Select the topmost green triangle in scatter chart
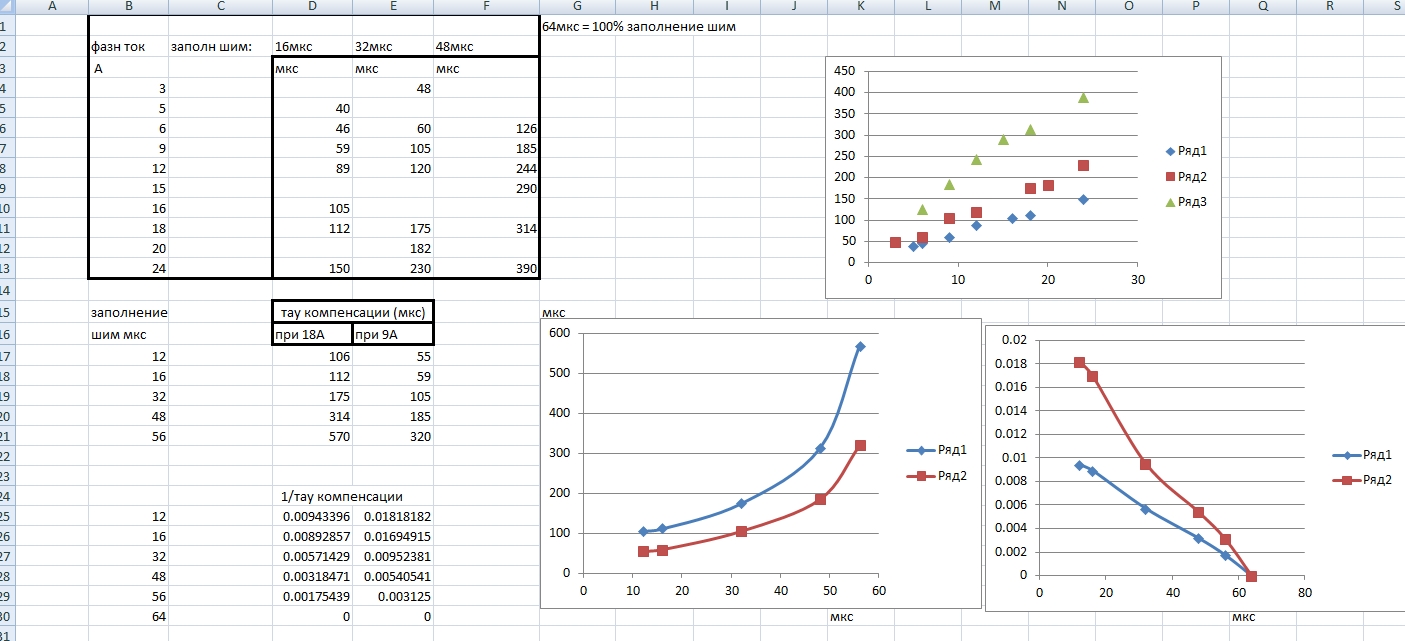 pos(1083,97)
